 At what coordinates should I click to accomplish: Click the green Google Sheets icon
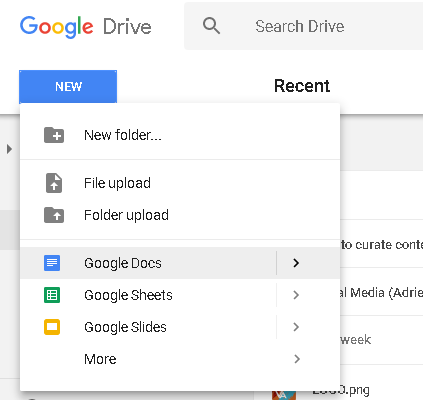point(52,295)
